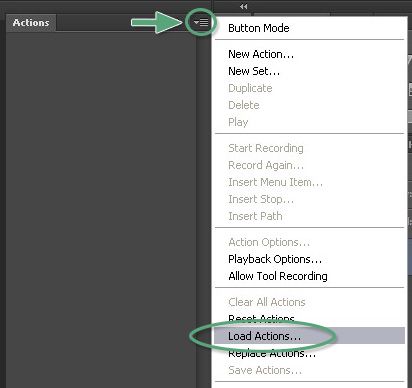Toggle Allow Tool Recording option
This screenshot has height=388, width=412.
(x=278, y=276)
